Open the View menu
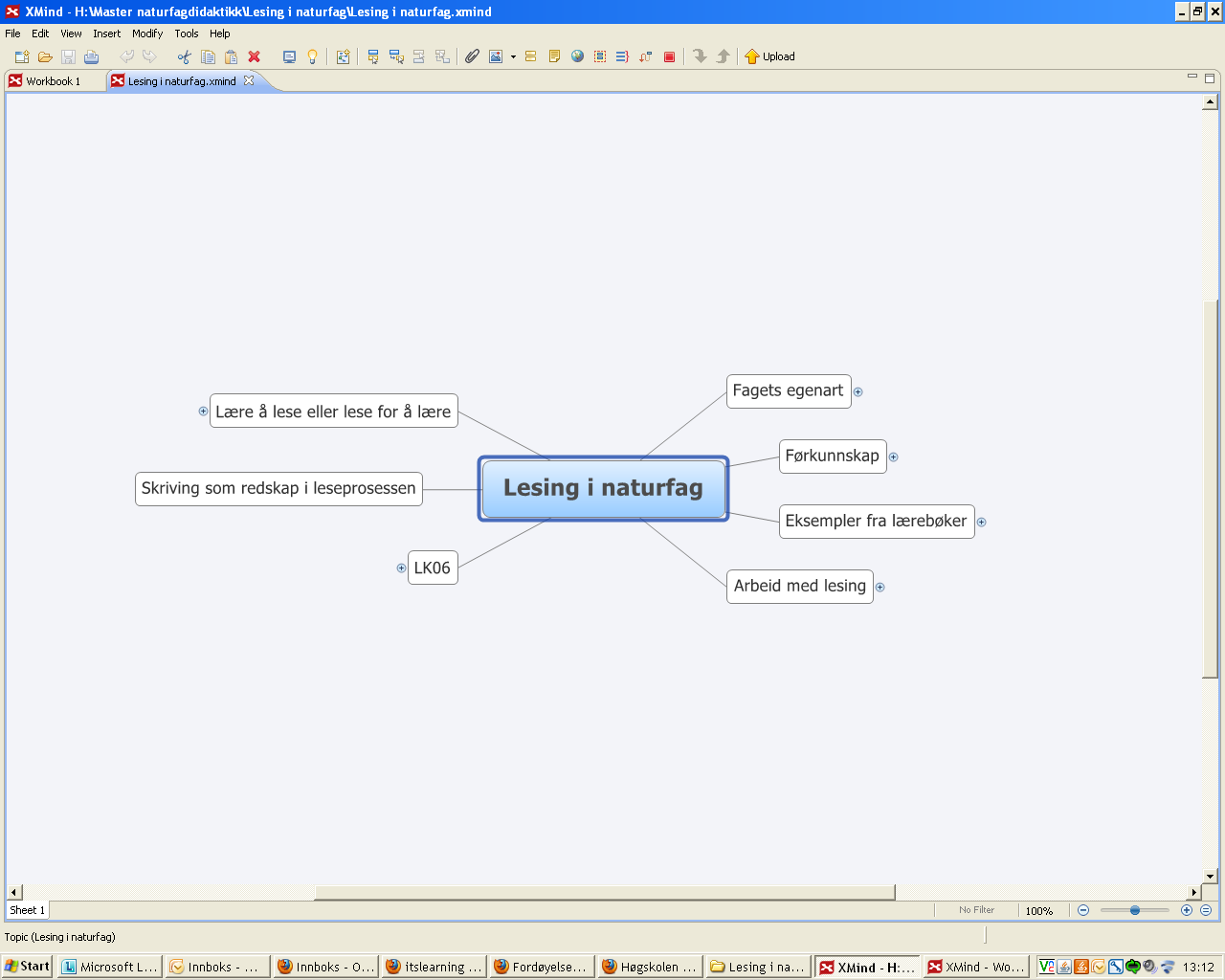Image resolution: width=1225 pixels, height=980 pixels. pos(71,33)
